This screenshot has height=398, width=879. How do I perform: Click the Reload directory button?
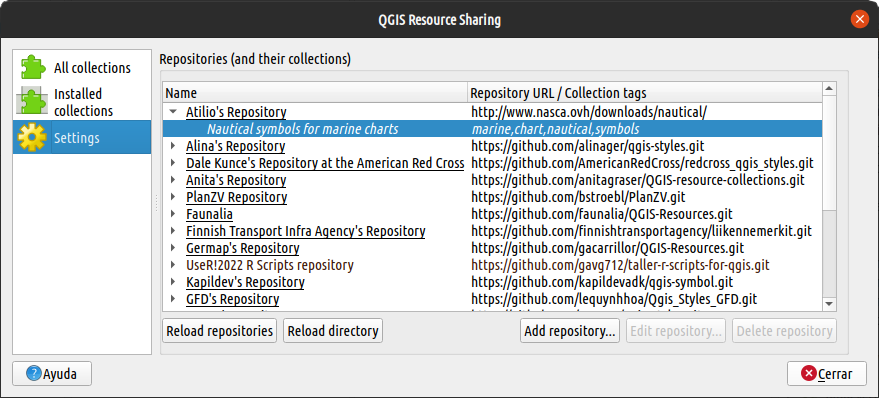click(333, 331)
